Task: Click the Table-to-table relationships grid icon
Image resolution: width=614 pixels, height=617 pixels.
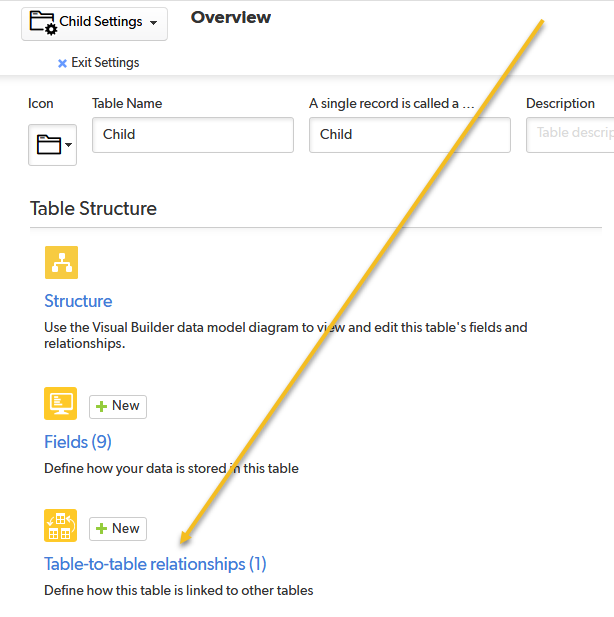Action: pos(61,526)
